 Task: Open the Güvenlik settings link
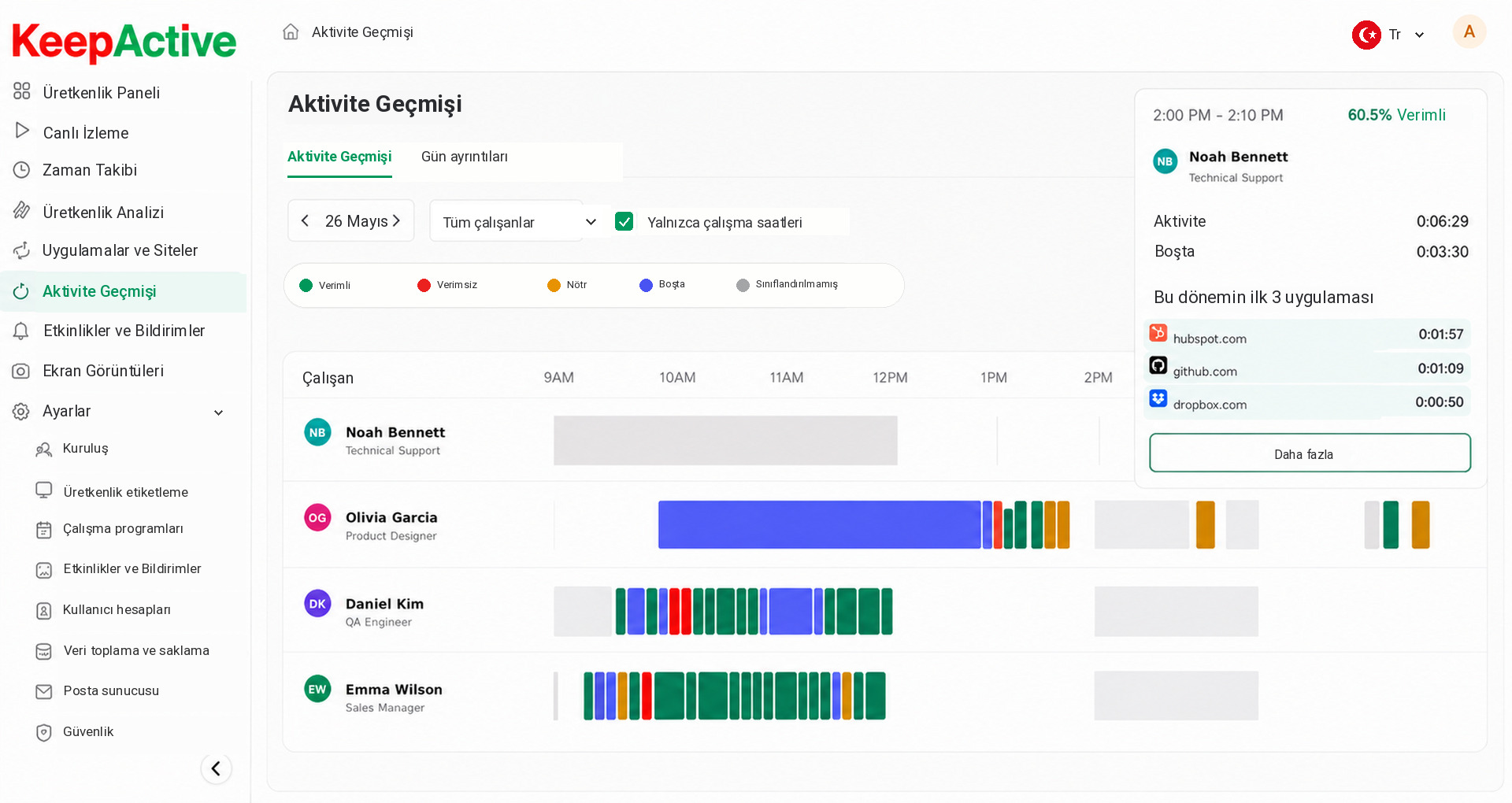88,731
